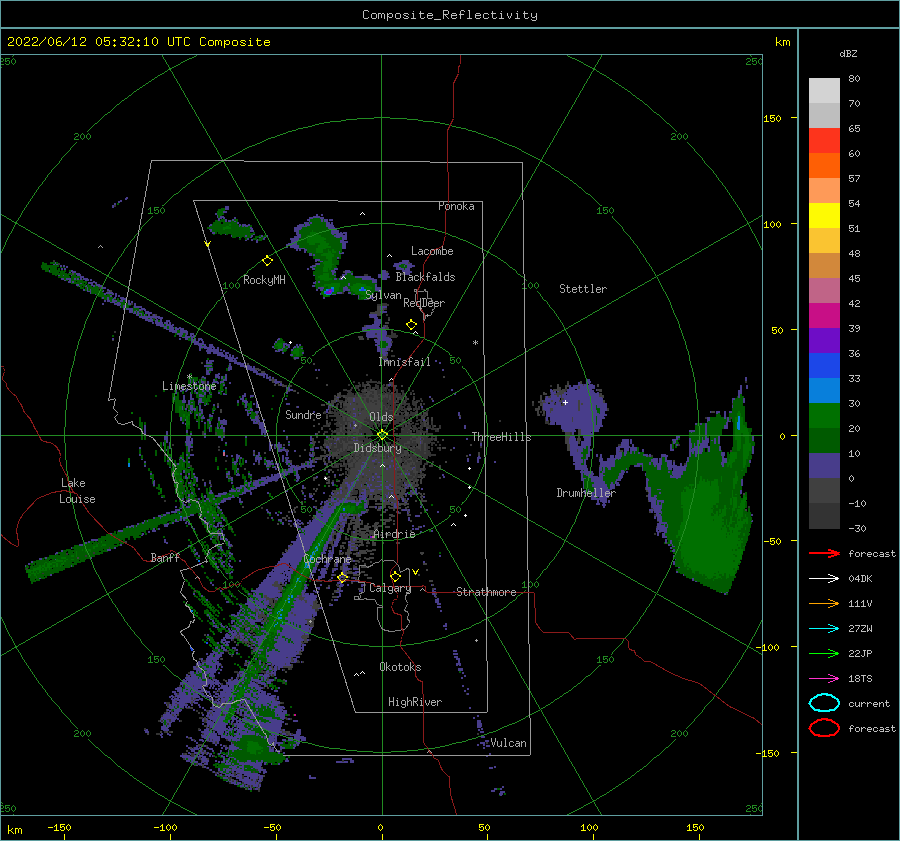Select the magenta 42 dBZ color swatch
The width and height of the screenshot is (900, 841).
click(824, 315)
